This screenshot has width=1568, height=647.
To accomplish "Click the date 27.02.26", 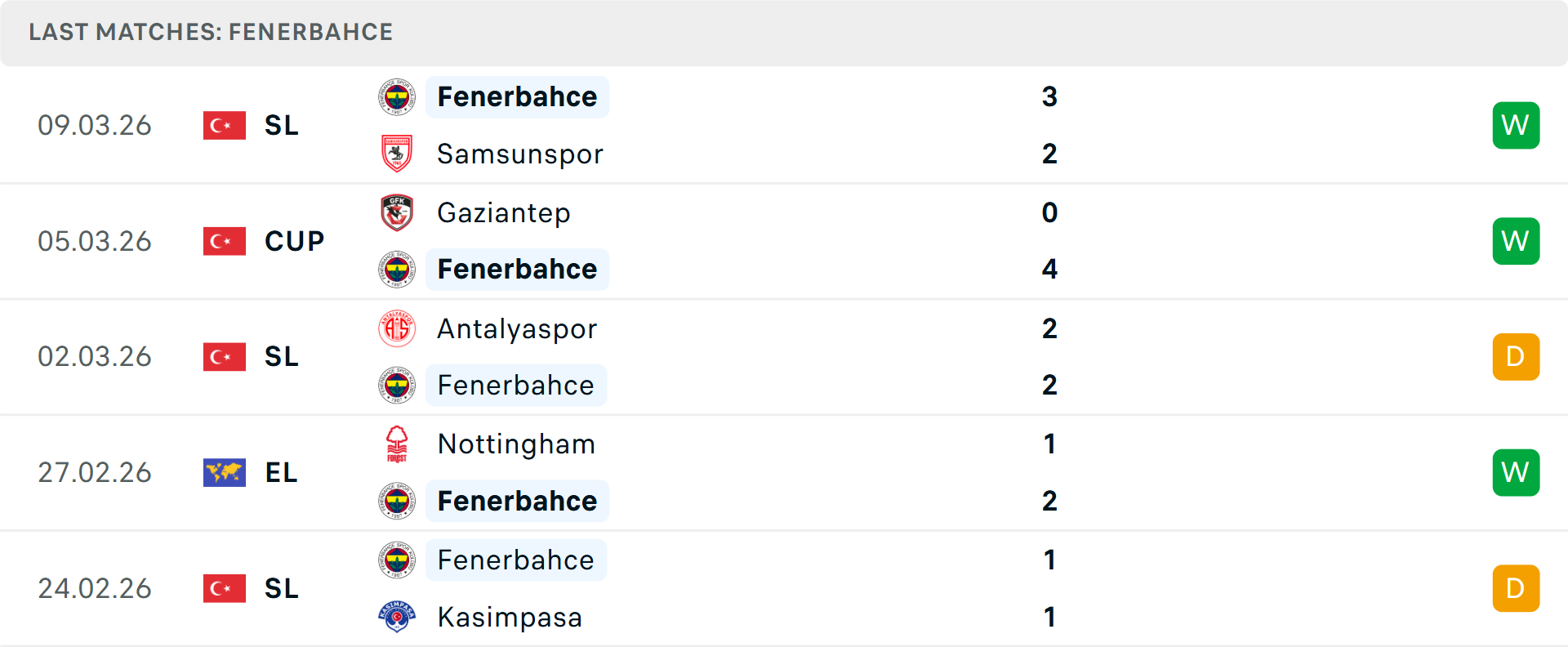I will pyautogui.click(x=95, y=472).
